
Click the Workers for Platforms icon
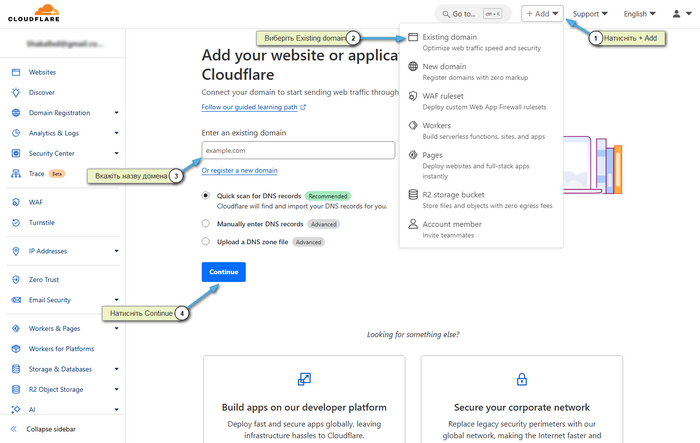[16, 349]
